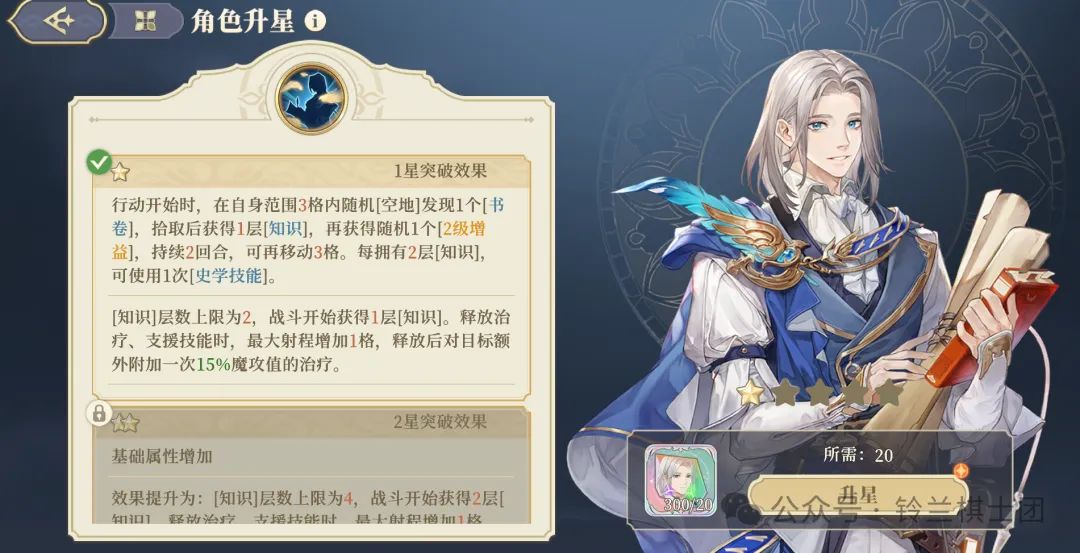Select the last dark star of character rating

coord(889,393)
